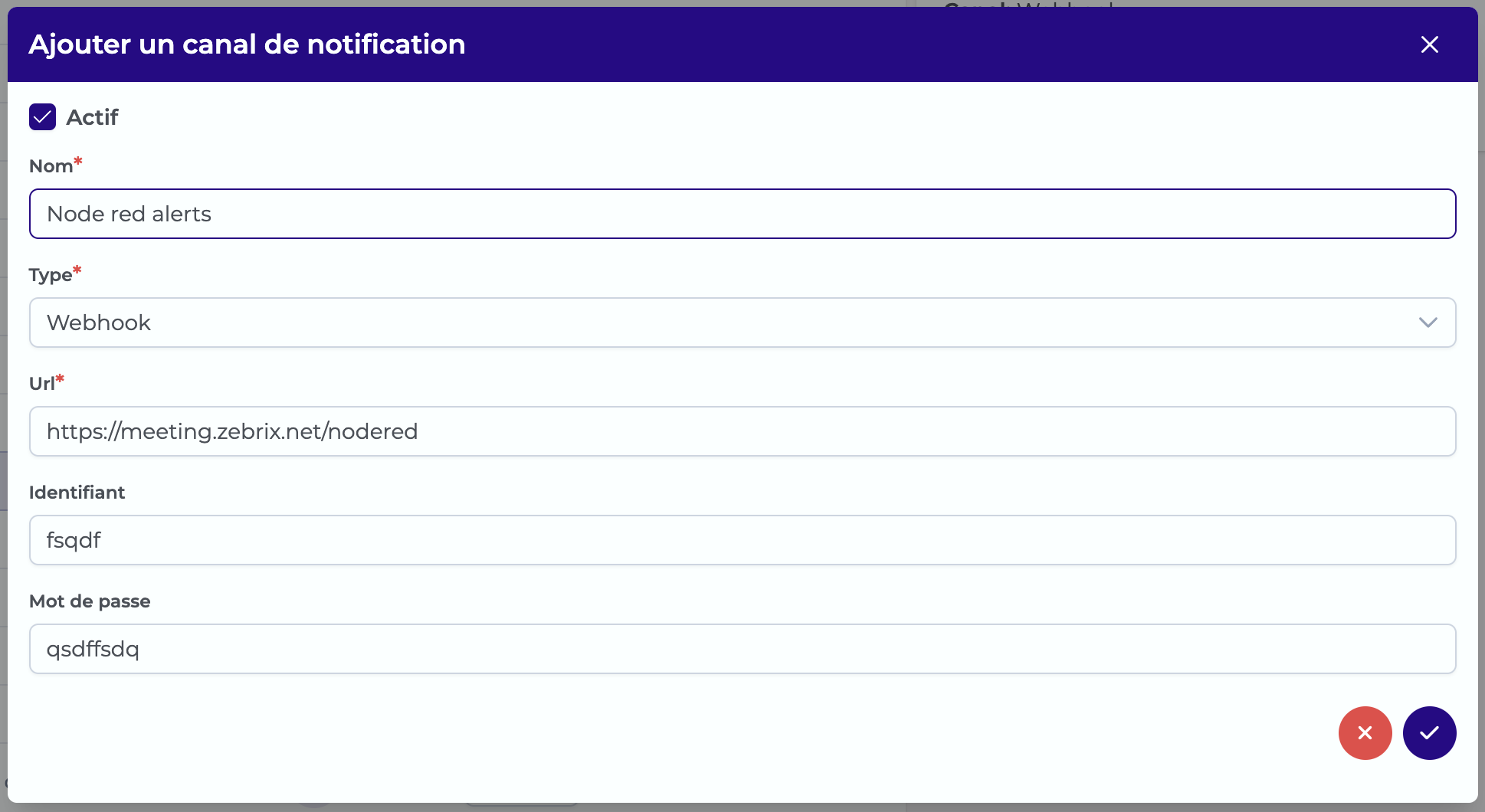
Task: Click the dialog title Ajouter un canal de notification
Action: pos(247,44)
